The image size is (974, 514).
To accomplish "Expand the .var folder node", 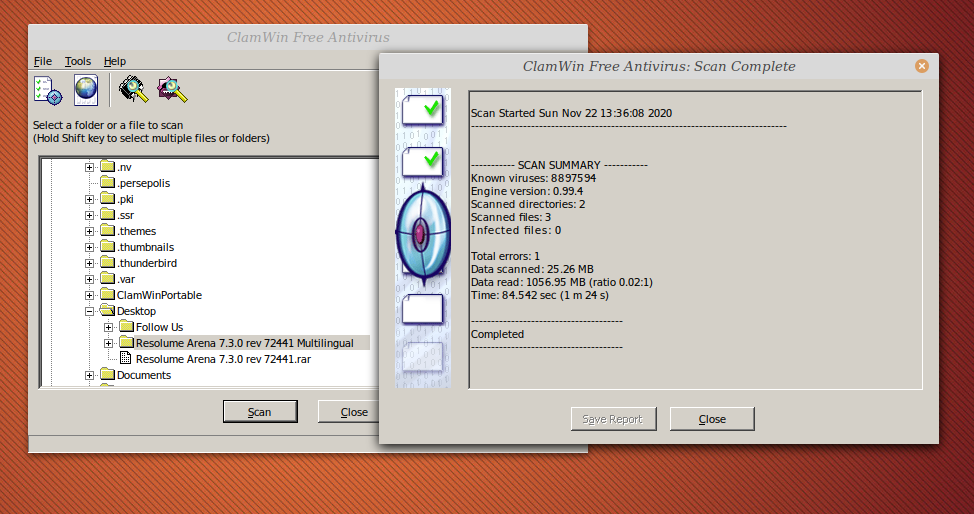I will pyautogui.click(x=89, y=280).
